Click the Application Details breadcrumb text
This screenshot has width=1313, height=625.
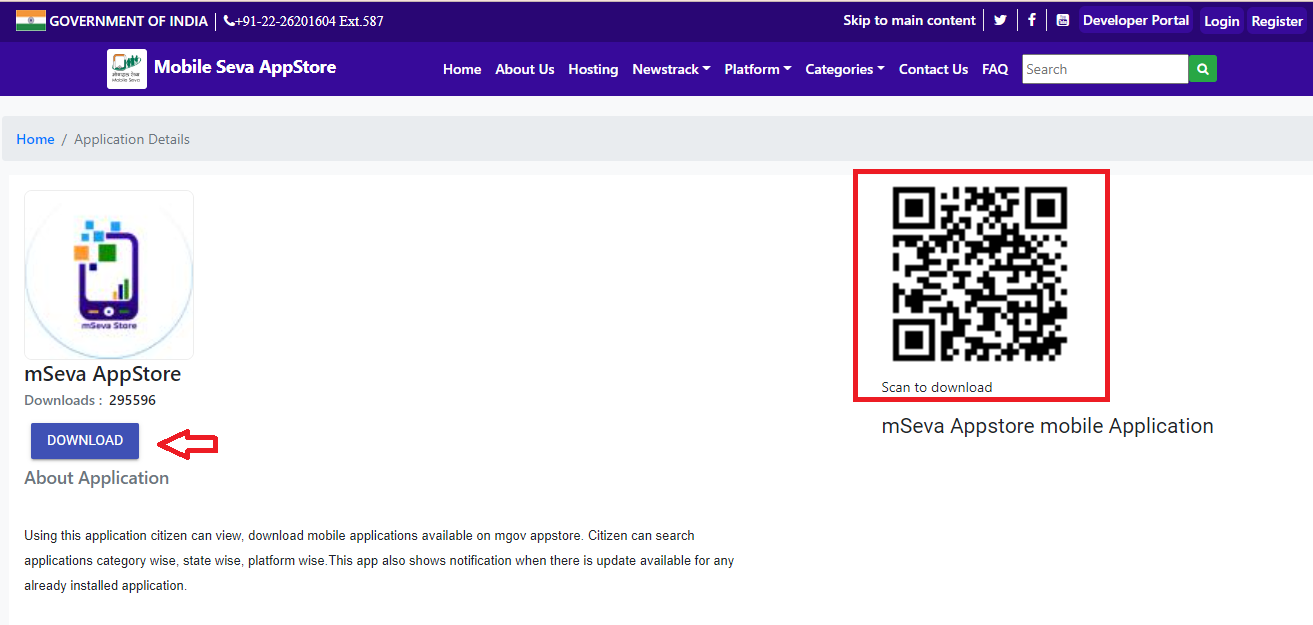click(132, 139)
